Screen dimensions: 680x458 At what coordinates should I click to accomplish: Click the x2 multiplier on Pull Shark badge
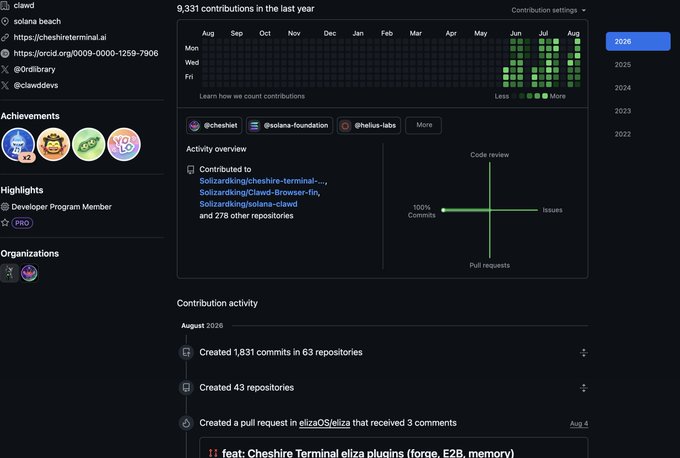(27, 157)
